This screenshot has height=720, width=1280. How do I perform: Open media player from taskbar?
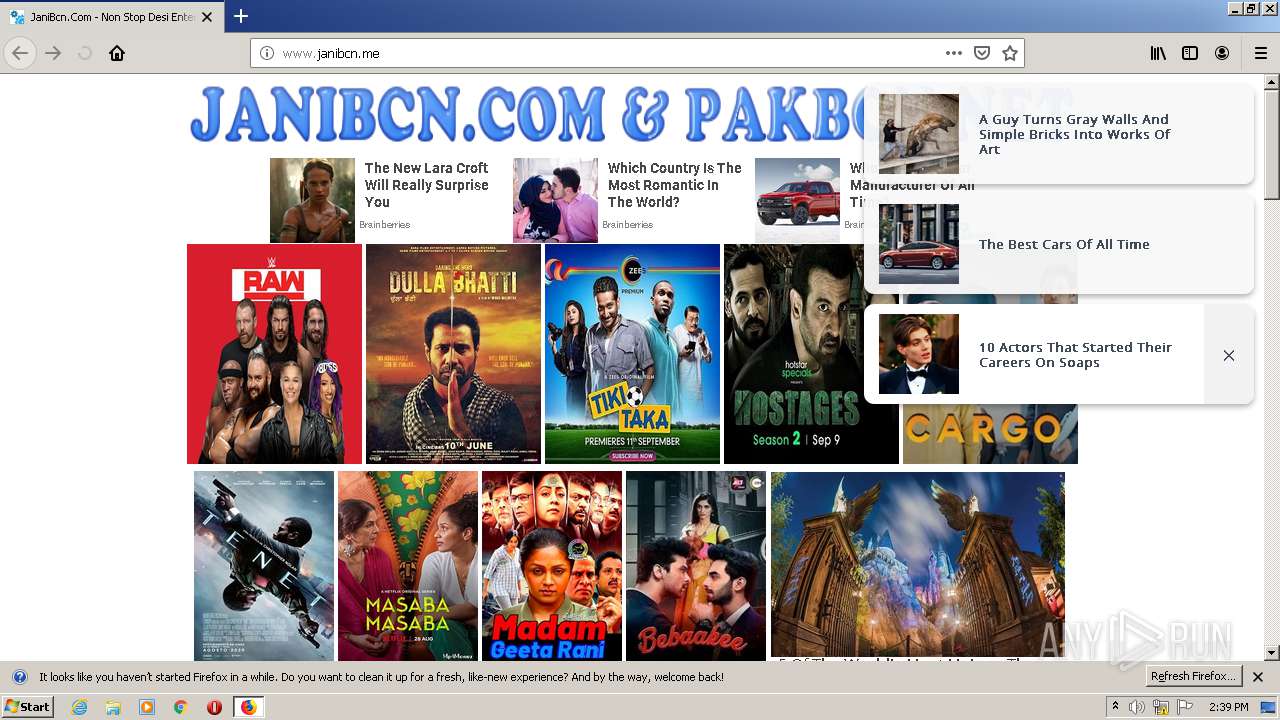(x=147, y=707)
